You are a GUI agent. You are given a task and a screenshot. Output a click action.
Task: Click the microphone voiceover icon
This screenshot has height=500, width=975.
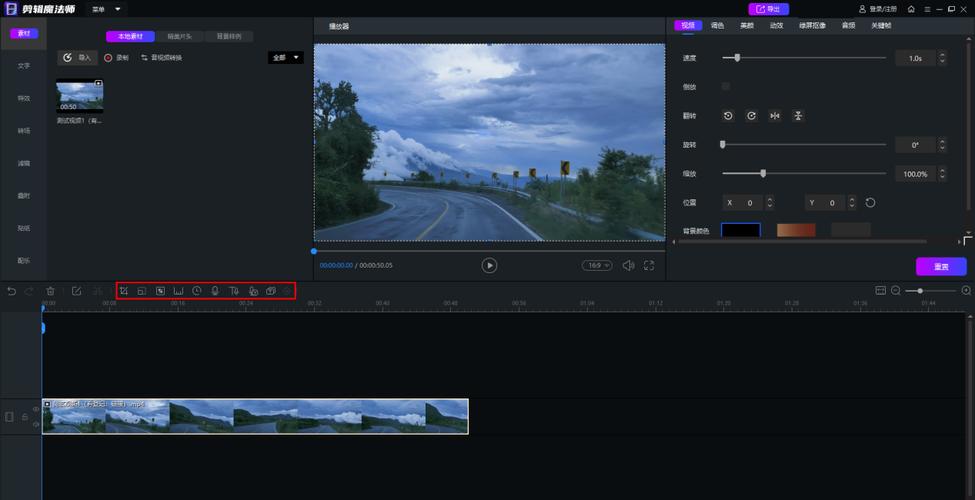(x=215, y=291)
